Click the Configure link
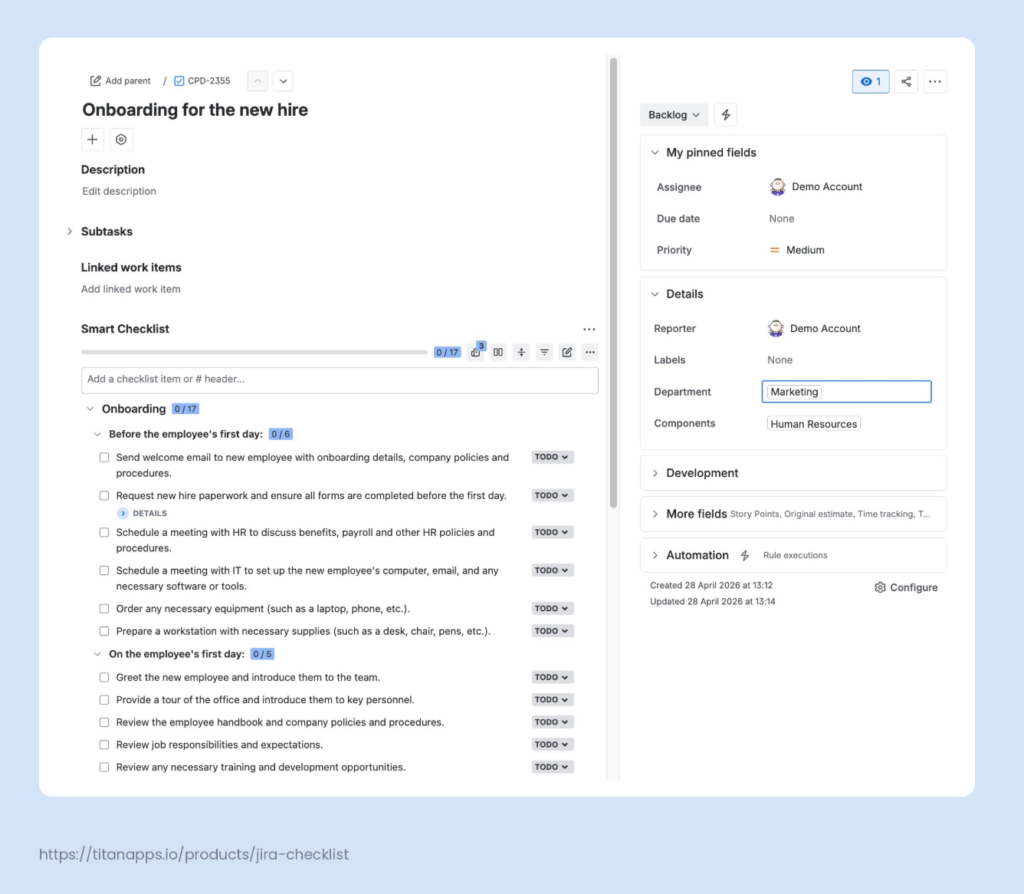The width and height of the screenshot is (1024, 894). pos(906,588)
